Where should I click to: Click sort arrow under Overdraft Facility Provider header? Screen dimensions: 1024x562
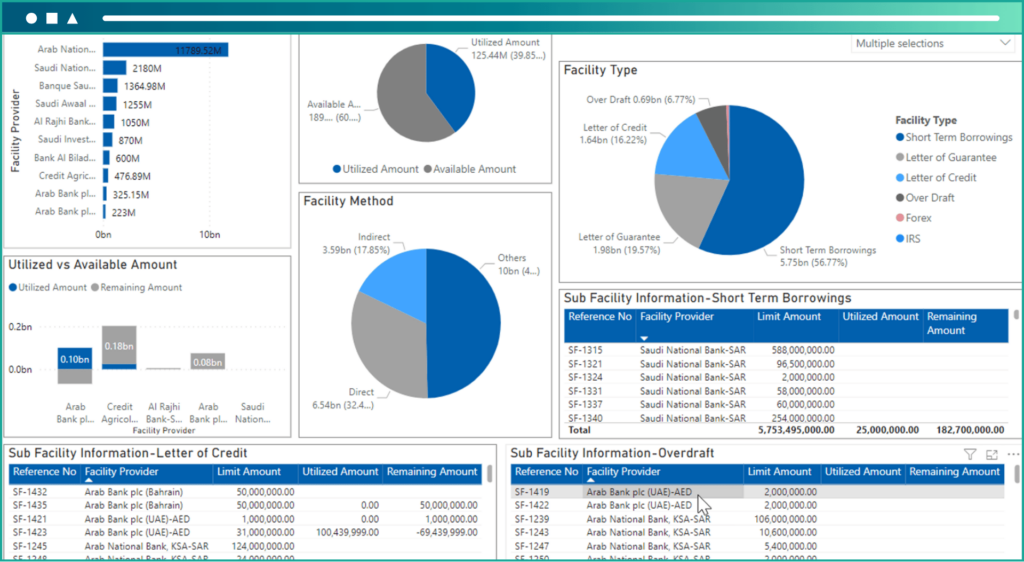pos(592,482)
